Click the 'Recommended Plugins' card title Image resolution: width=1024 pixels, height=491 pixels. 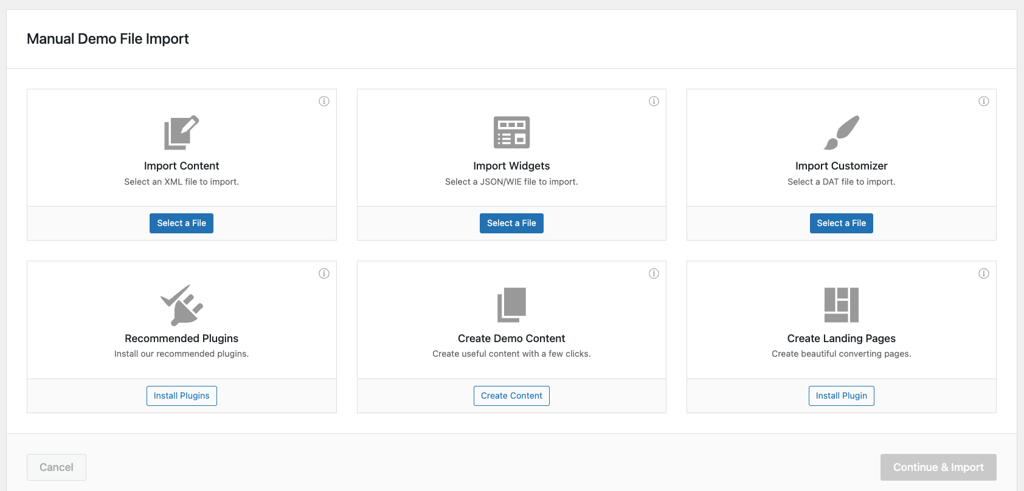[182, 338]
